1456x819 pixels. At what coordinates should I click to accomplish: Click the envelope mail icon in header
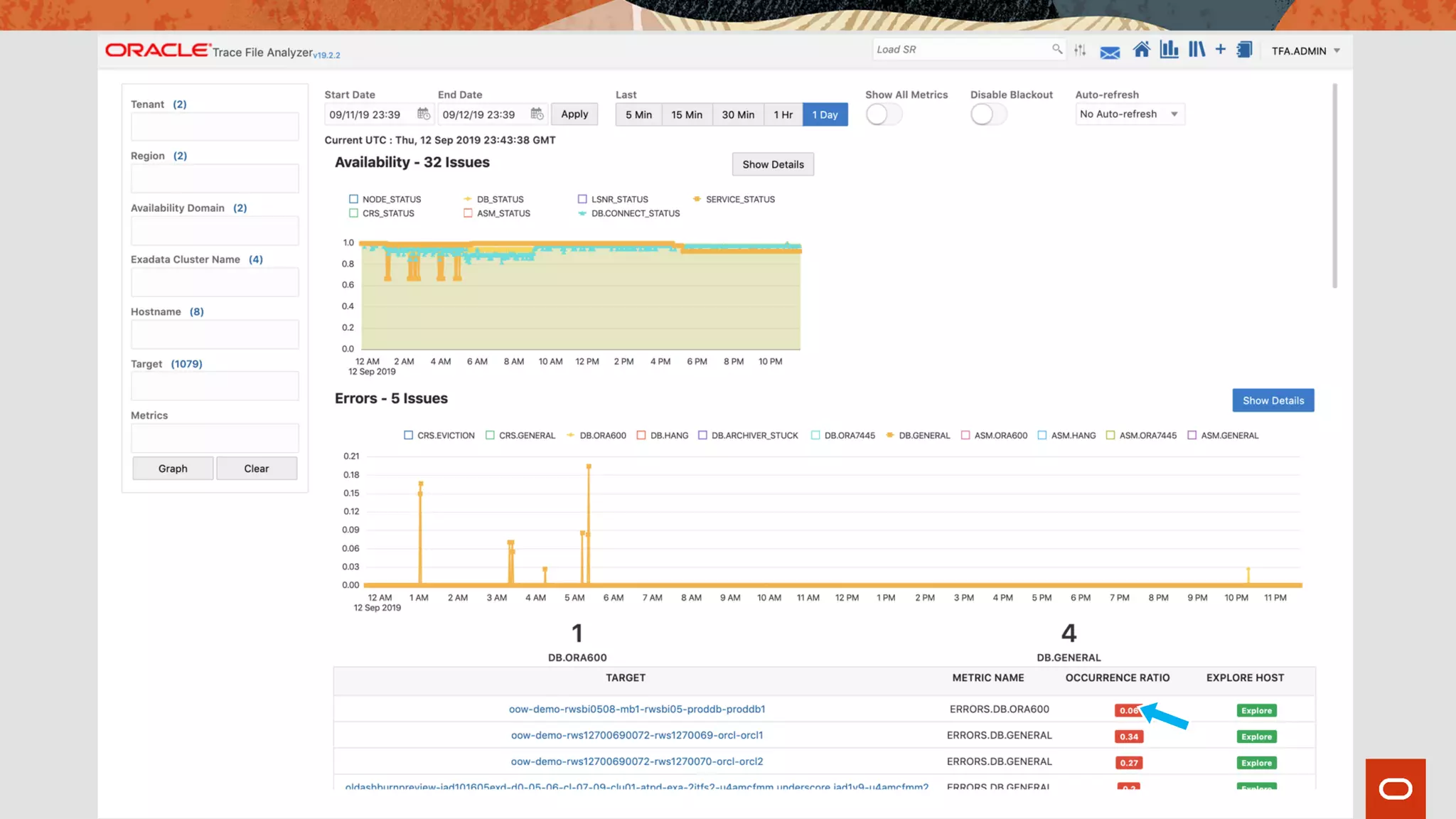click(1110, 52)
